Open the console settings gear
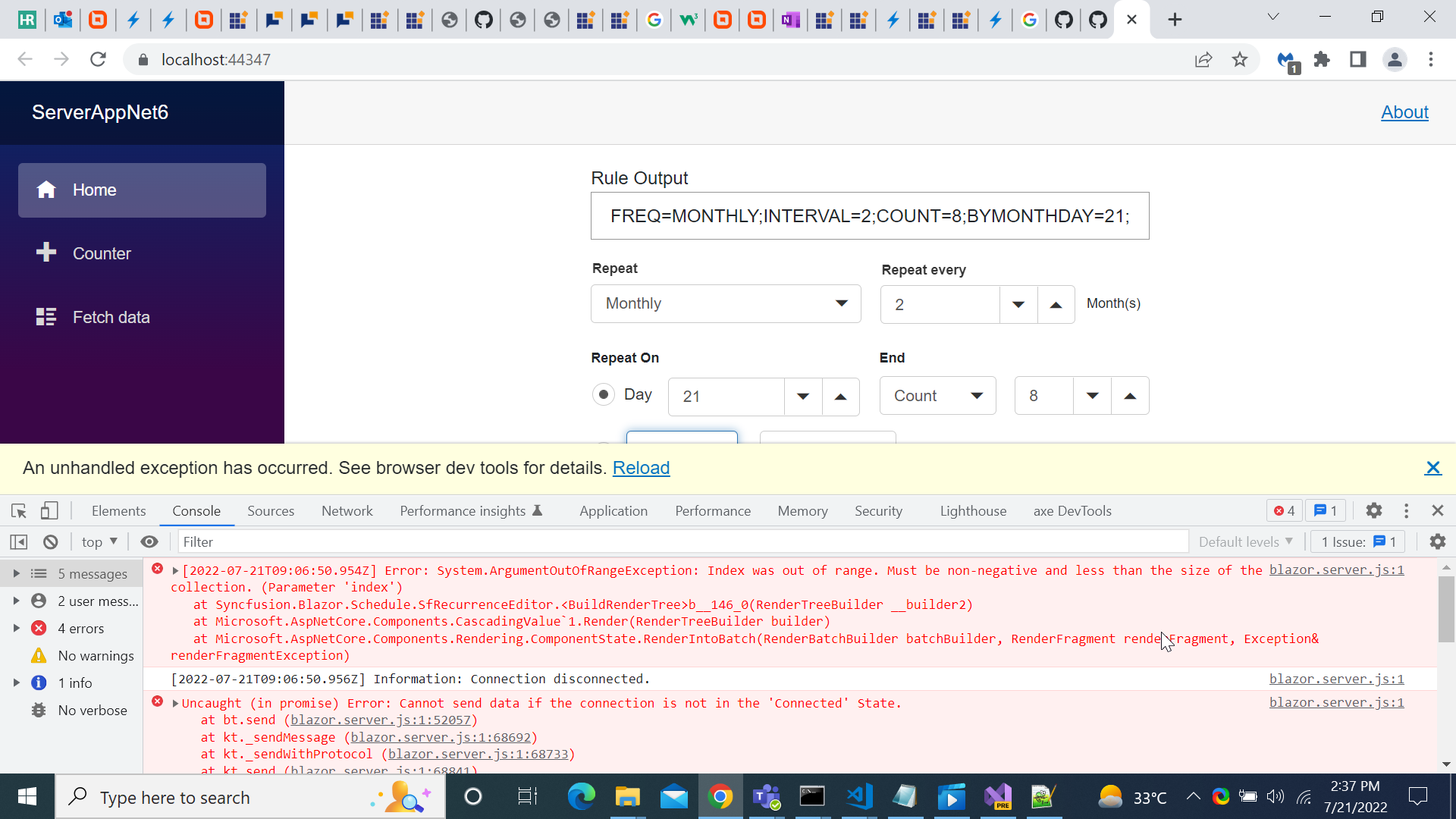 point(1437,542)
